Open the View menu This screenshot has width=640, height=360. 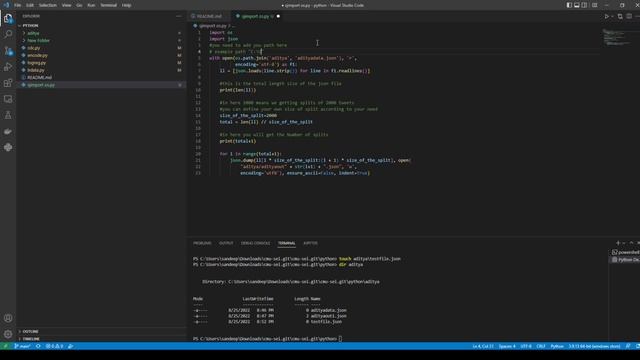click(67, 5)
